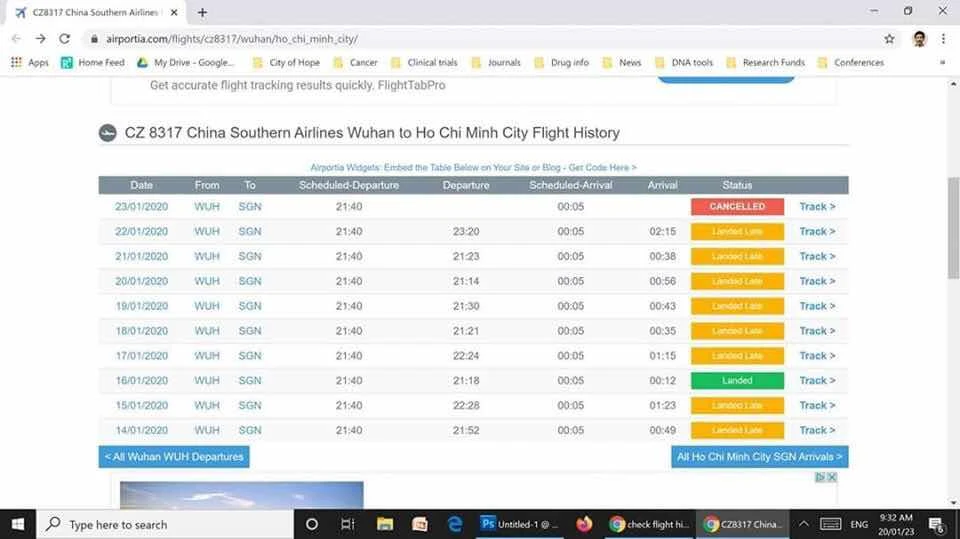Screen dimensions: 960x539
Task: Open the Windows Start menu
Action: pyautogui.click(x=18, y=524)
